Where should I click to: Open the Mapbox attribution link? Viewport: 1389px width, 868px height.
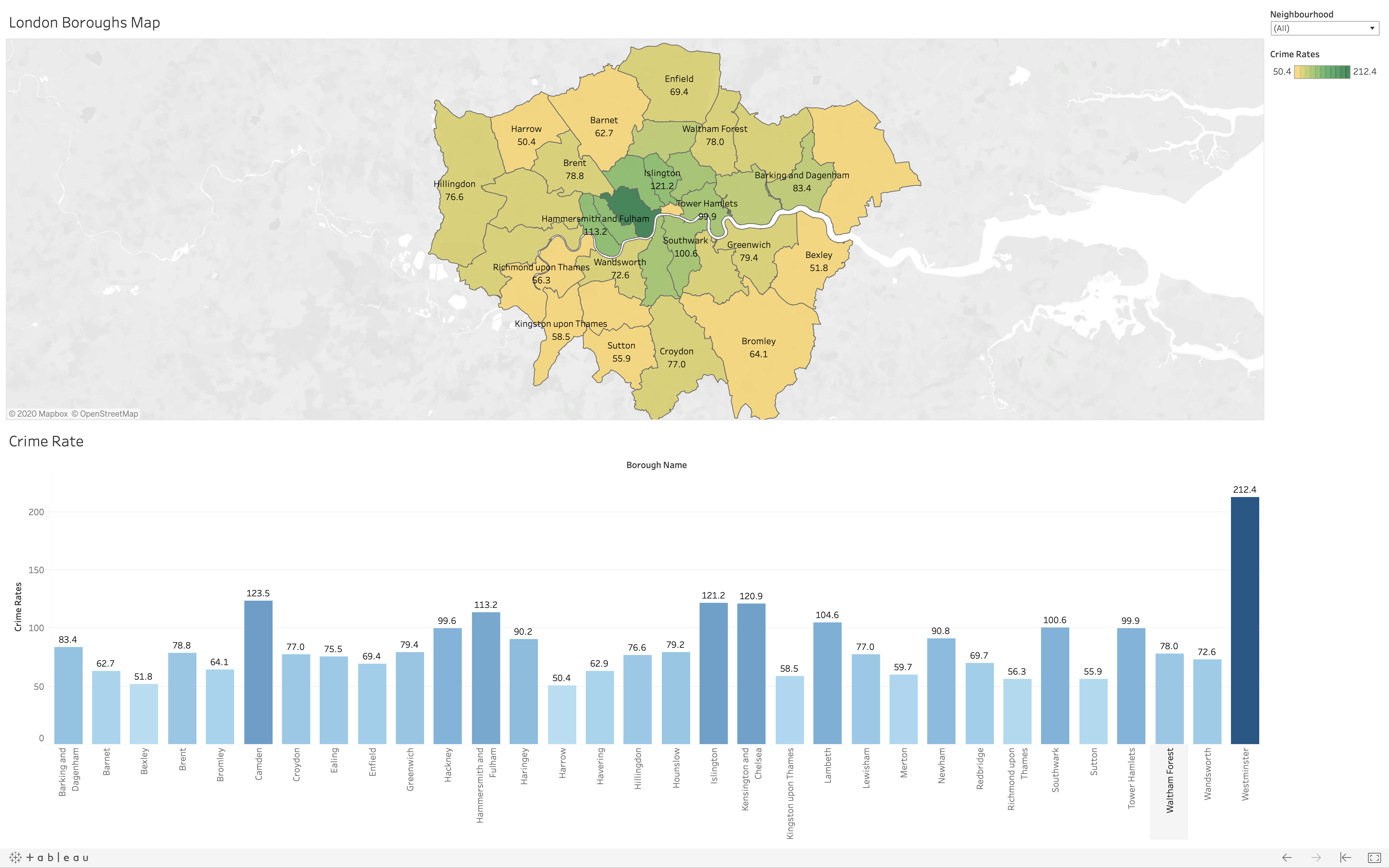(38, 414)
